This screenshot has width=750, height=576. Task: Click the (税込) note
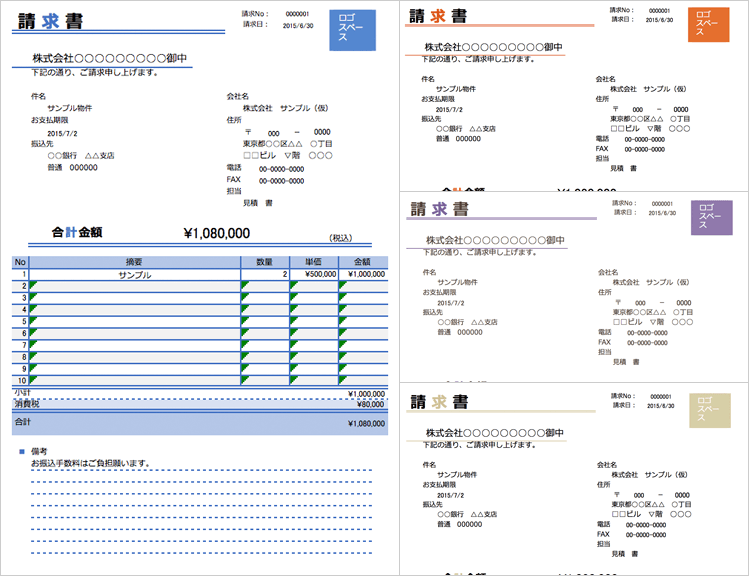(x=341, y=238)
